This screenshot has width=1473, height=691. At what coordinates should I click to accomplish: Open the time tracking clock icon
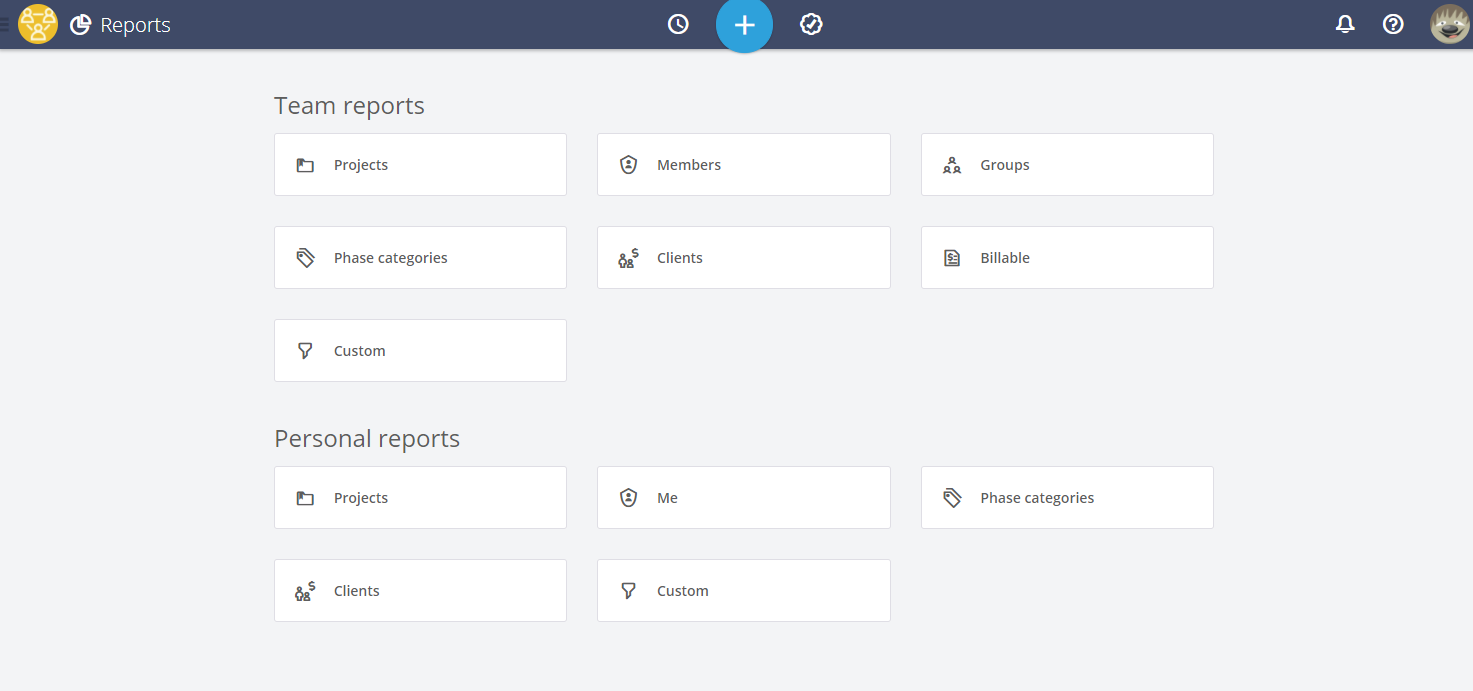click(678, 24)
